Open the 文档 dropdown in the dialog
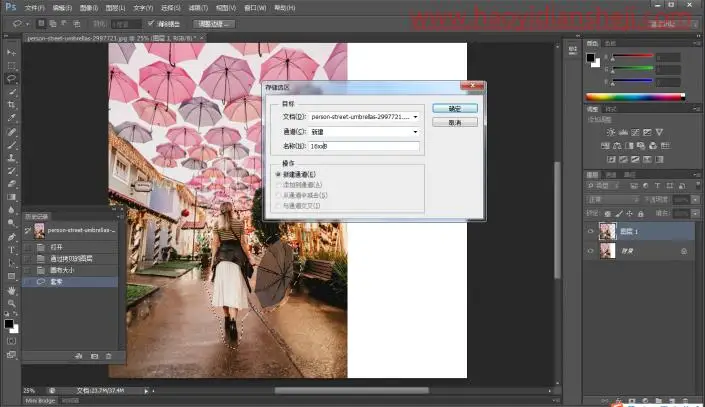The width and height of the screenshot is (705, 407). point(415,117)
